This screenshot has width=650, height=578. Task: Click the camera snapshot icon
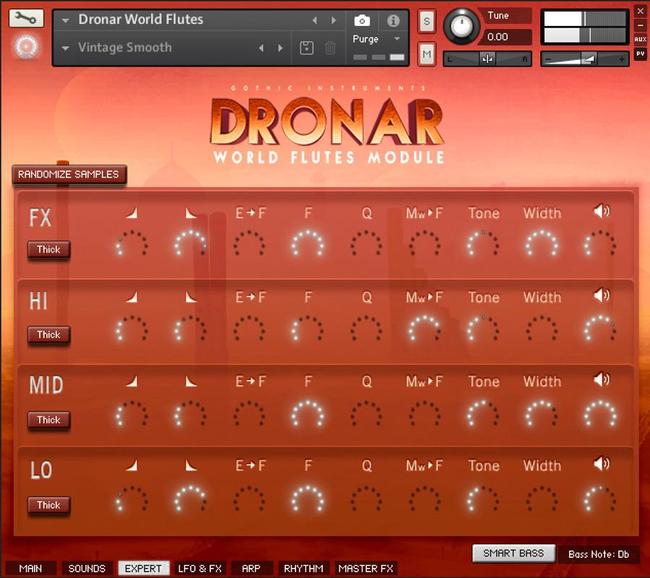click(x=361, y=20)
